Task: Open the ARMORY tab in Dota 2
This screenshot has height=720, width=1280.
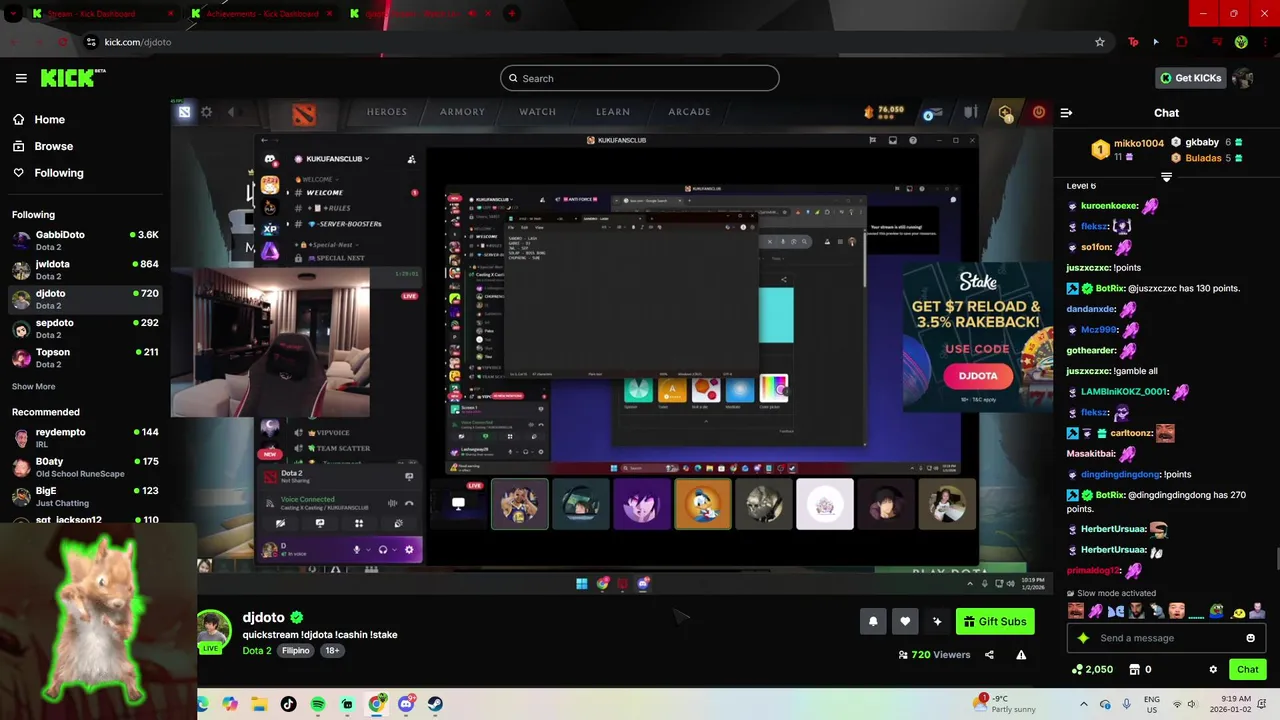Action: pos(462,112)
